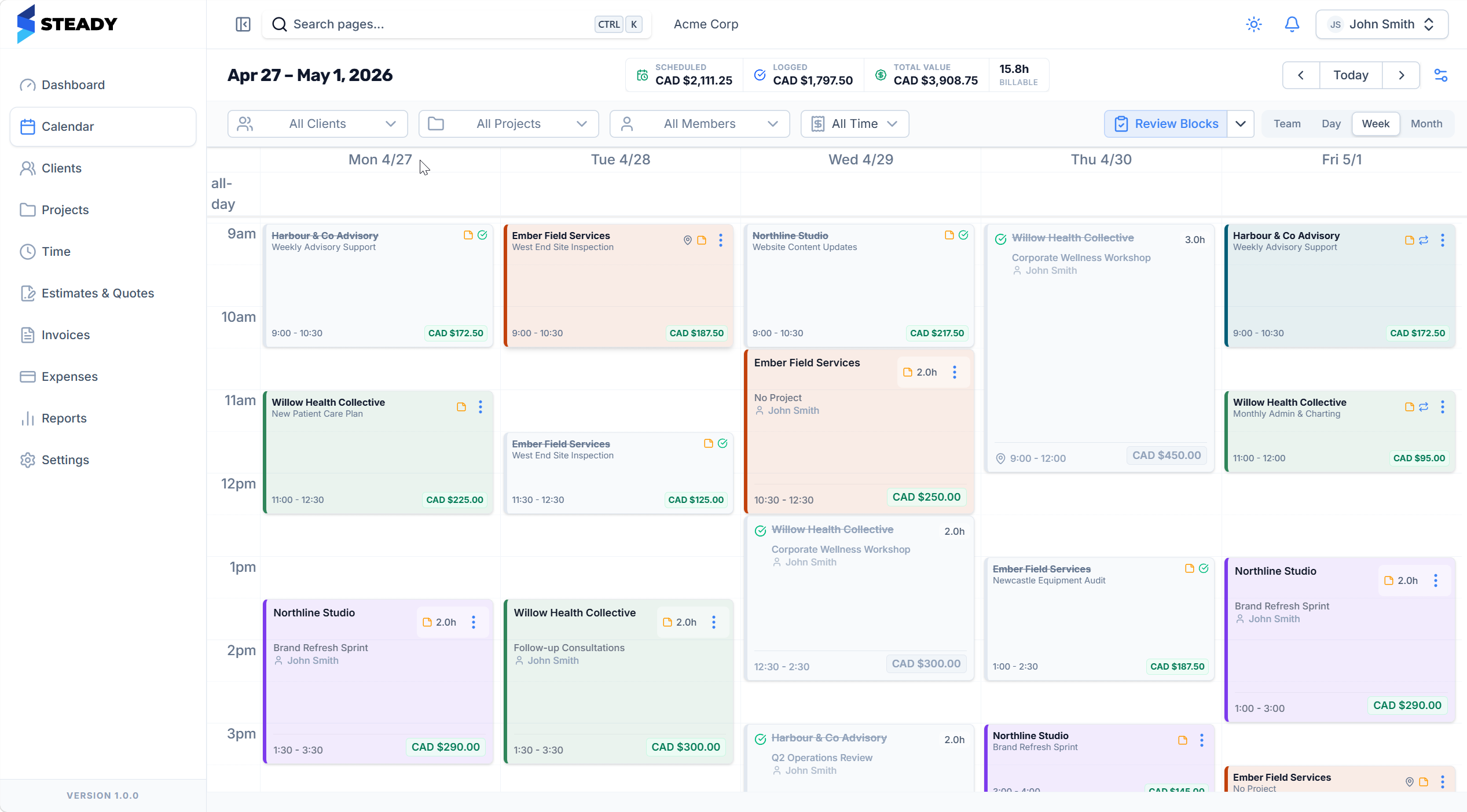Click the Acme Corp workspace name
Image resolution: width=1467 pixels, height=812 pixels.
(706, 24)
